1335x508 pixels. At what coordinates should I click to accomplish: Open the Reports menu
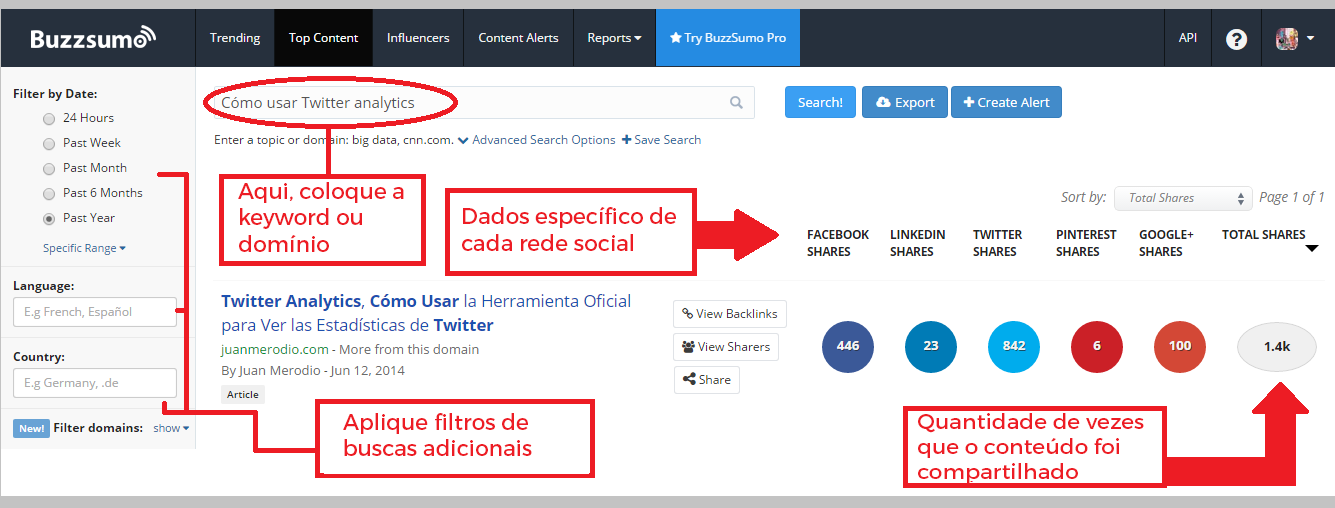[x=614, y=38]
